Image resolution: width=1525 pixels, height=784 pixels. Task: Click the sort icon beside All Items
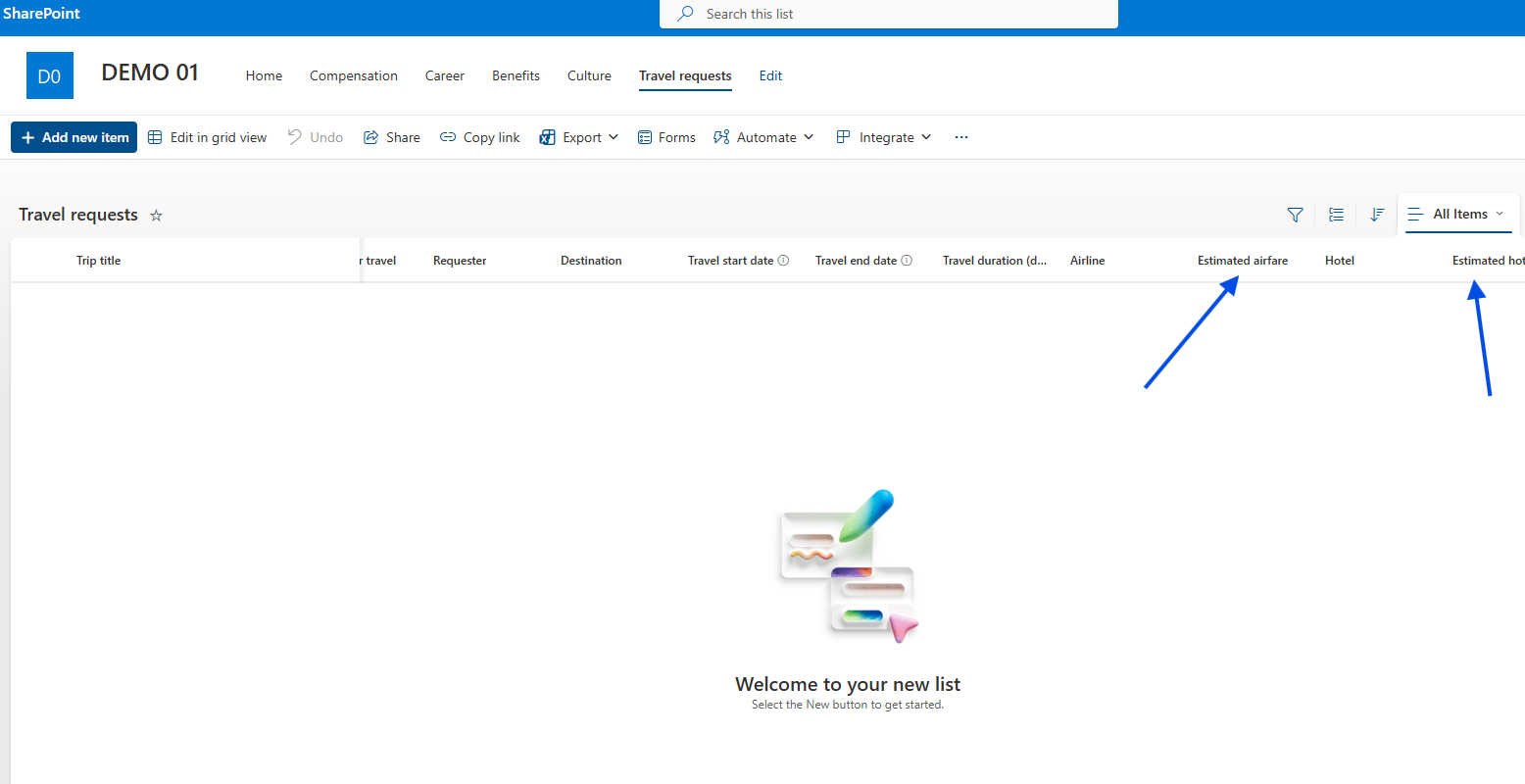point(1377,215)
